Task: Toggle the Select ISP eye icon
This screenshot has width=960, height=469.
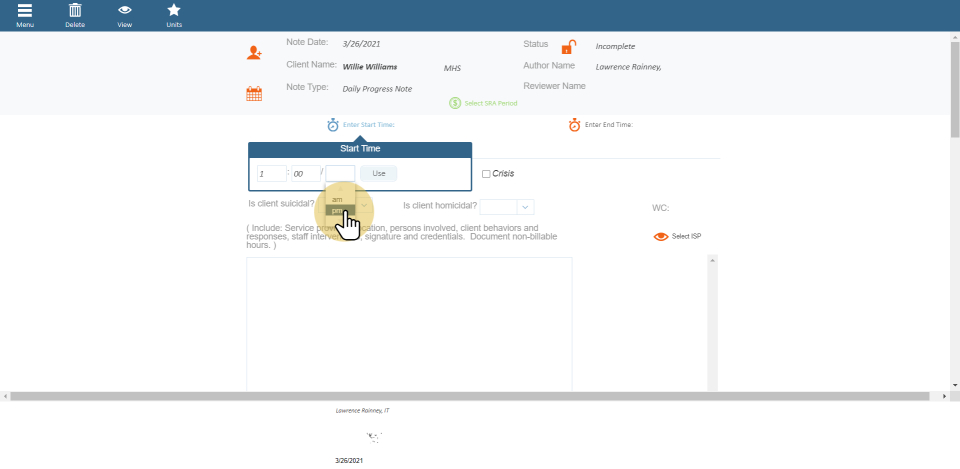Action: [x=660, y=237]
